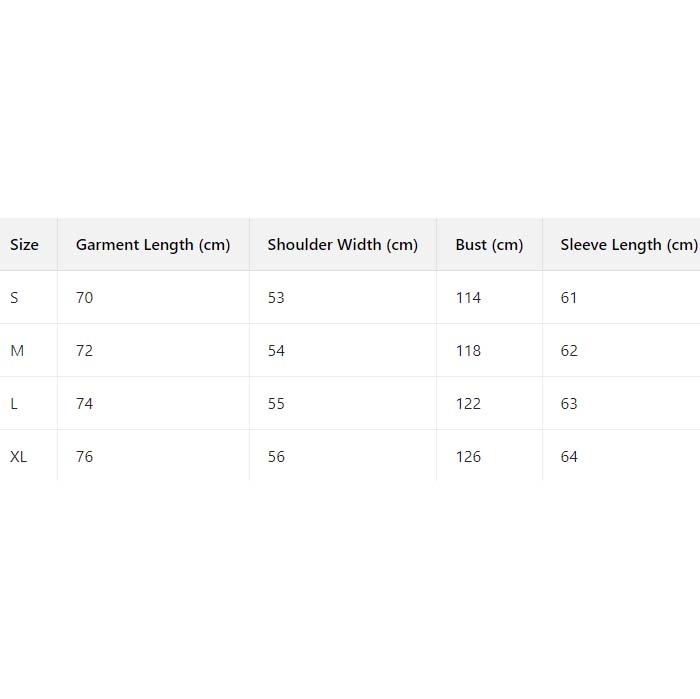
Task: Click shoulder width value 53
Action: click(276, 298)
